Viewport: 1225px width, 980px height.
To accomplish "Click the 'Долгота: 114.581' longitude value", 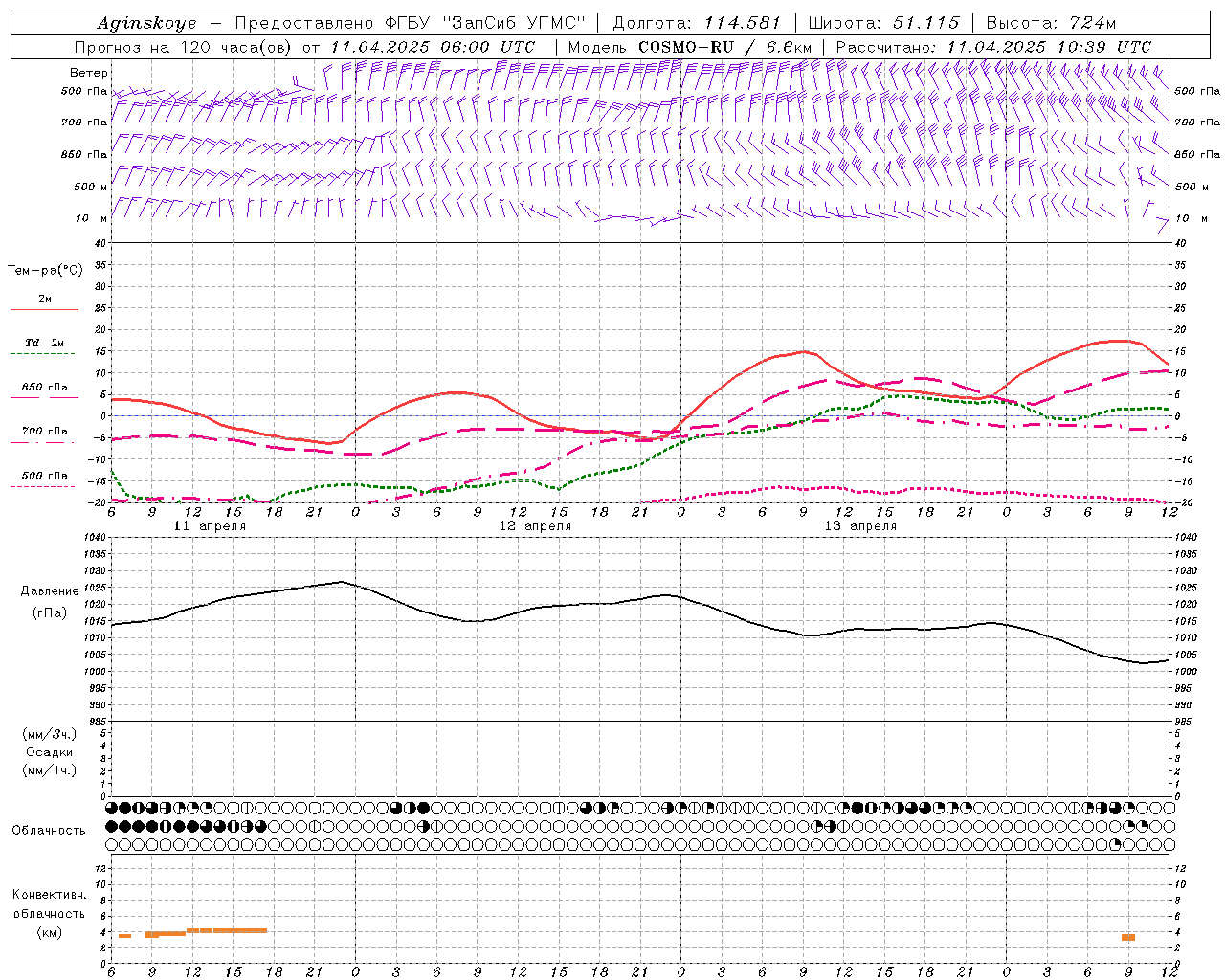I will tap(697, 23).
